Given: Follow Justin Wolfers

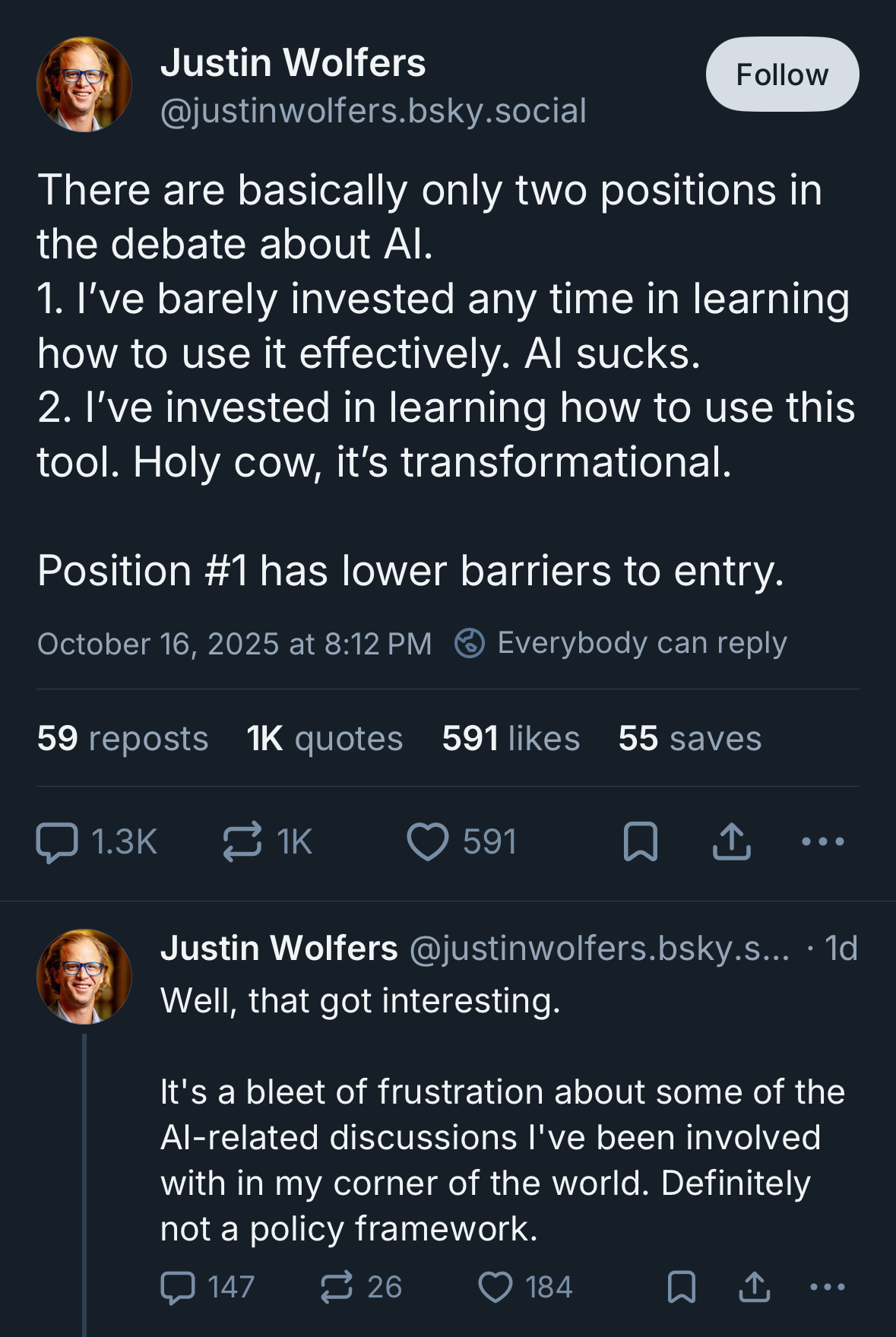Looking at the screenshot, I should (x=782, y=74).
